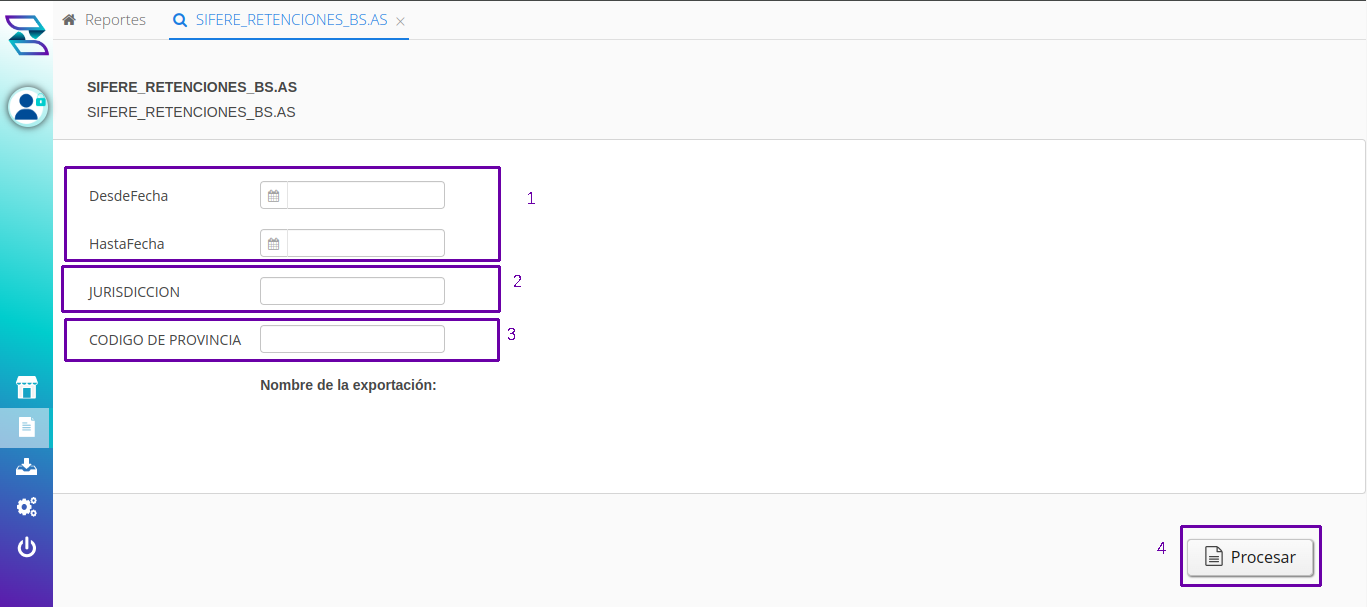Click the CODIGO DE PROVINCIA input field
The image size is (1367, 607).
point(352,339)
